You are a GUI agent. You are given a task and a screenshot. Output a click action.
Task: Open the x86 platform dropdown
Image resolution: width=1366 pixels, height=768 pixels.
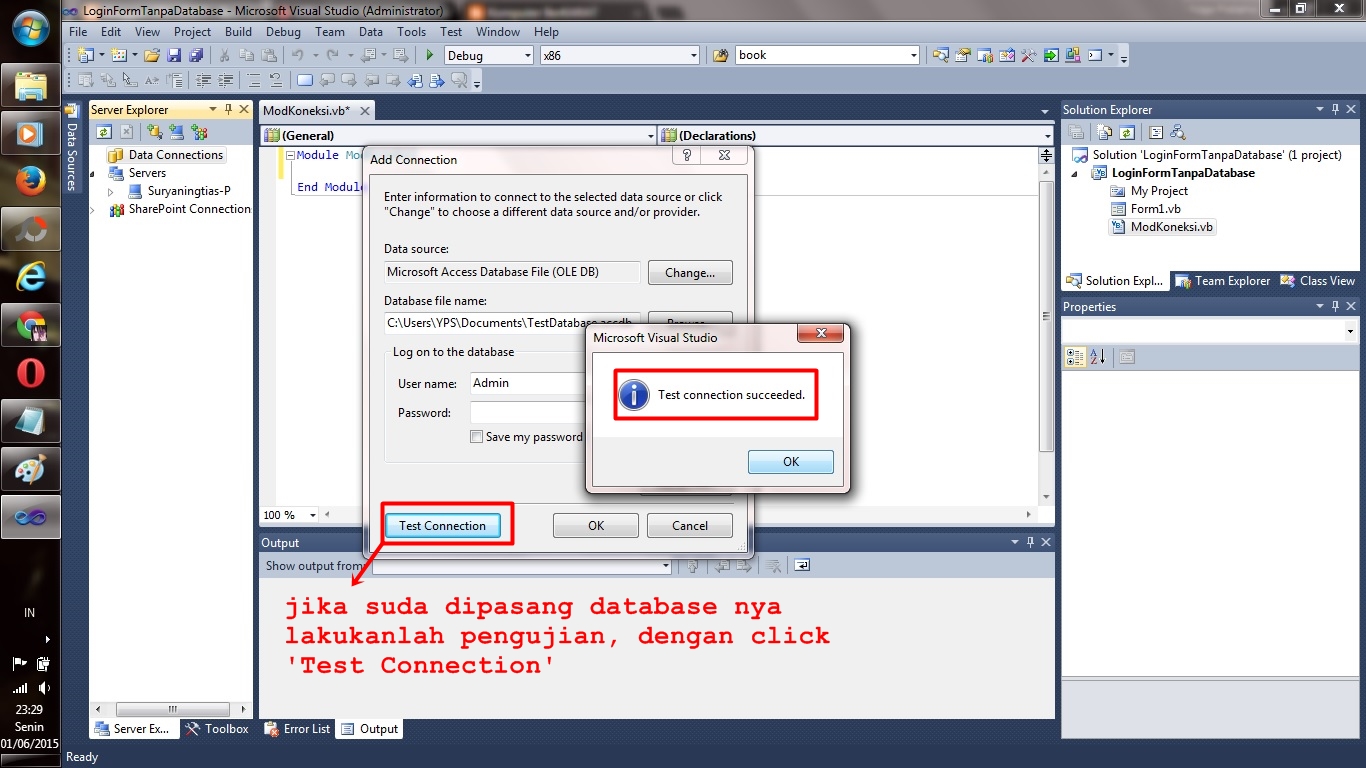point(694,56)
